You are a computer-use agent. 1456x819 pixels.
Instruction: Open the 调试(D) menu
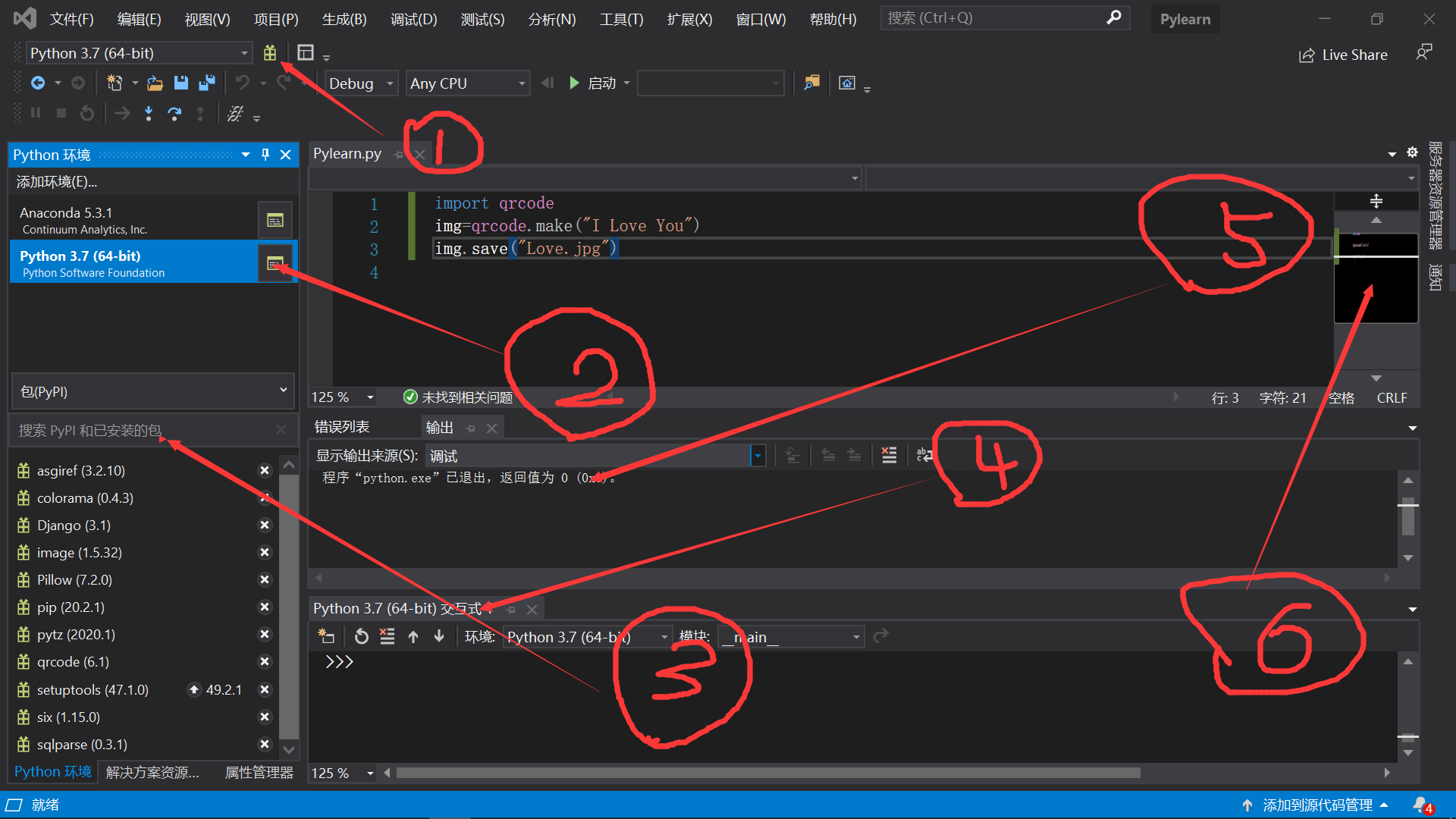coord(413,19)
